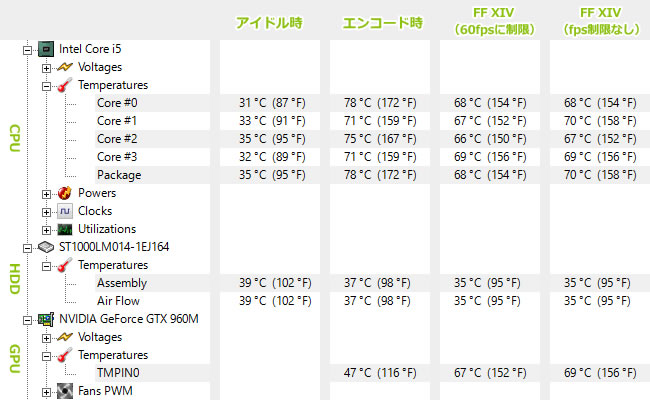Viewport: 650px width, 400px height.
Task: Click the encode Core #0 value 78 °C
Action: tap(380, 103)
